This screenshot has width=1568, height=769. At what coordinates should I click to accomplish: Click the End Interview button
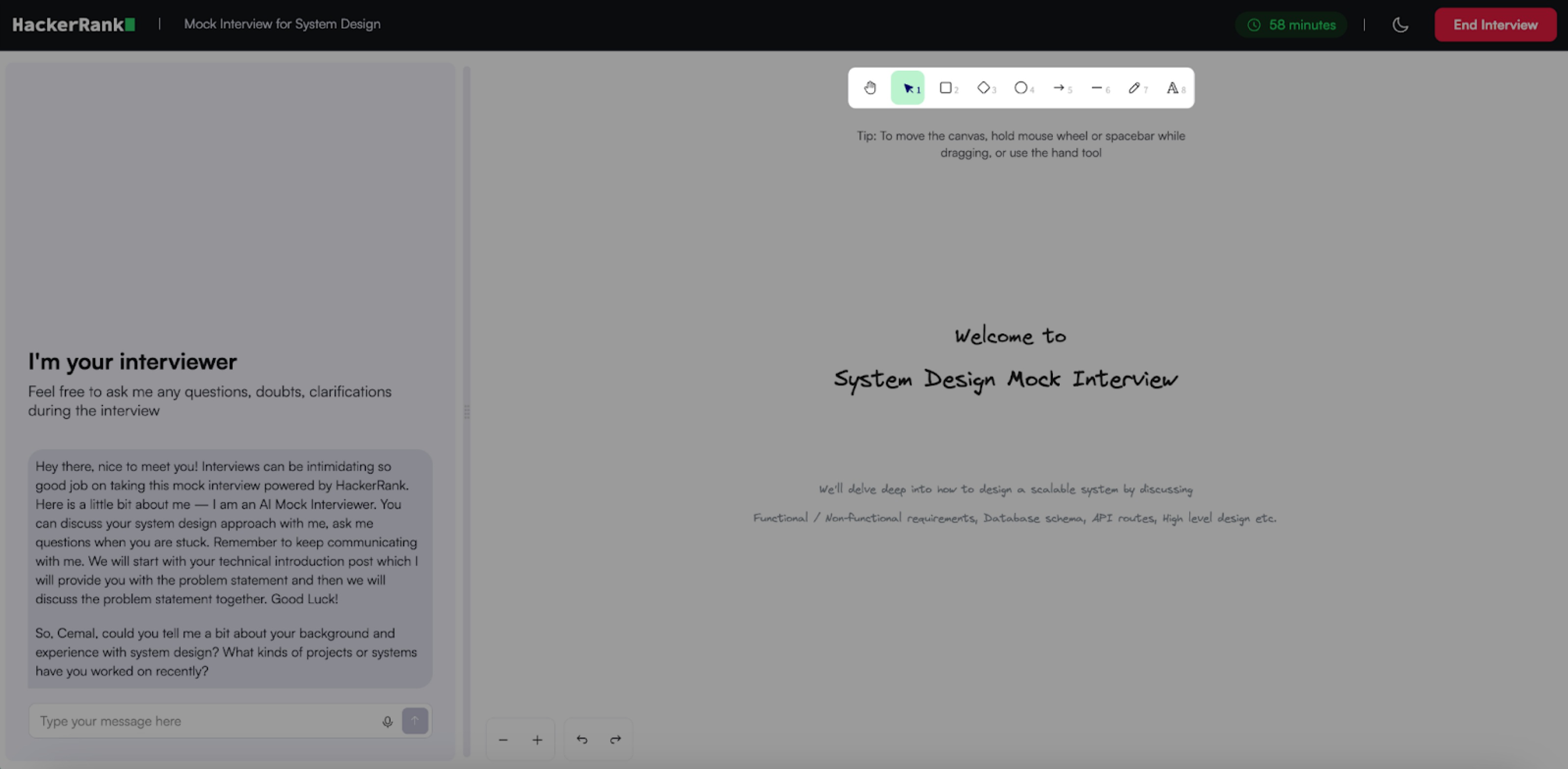(1495, 25)
